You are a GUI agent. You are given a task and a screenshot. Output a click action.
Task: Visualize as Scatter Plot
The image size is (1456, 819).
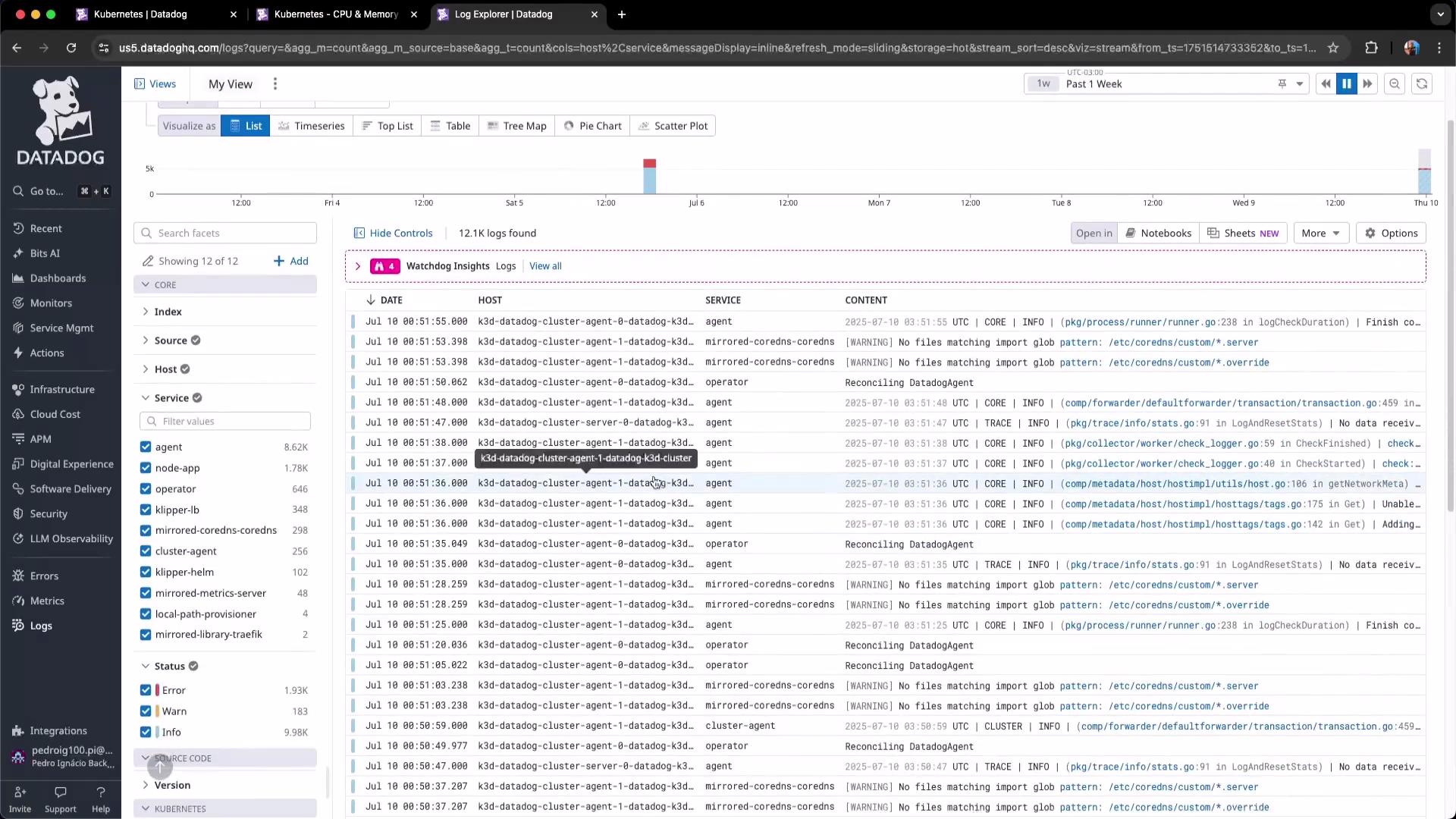[x=673, y=126]
